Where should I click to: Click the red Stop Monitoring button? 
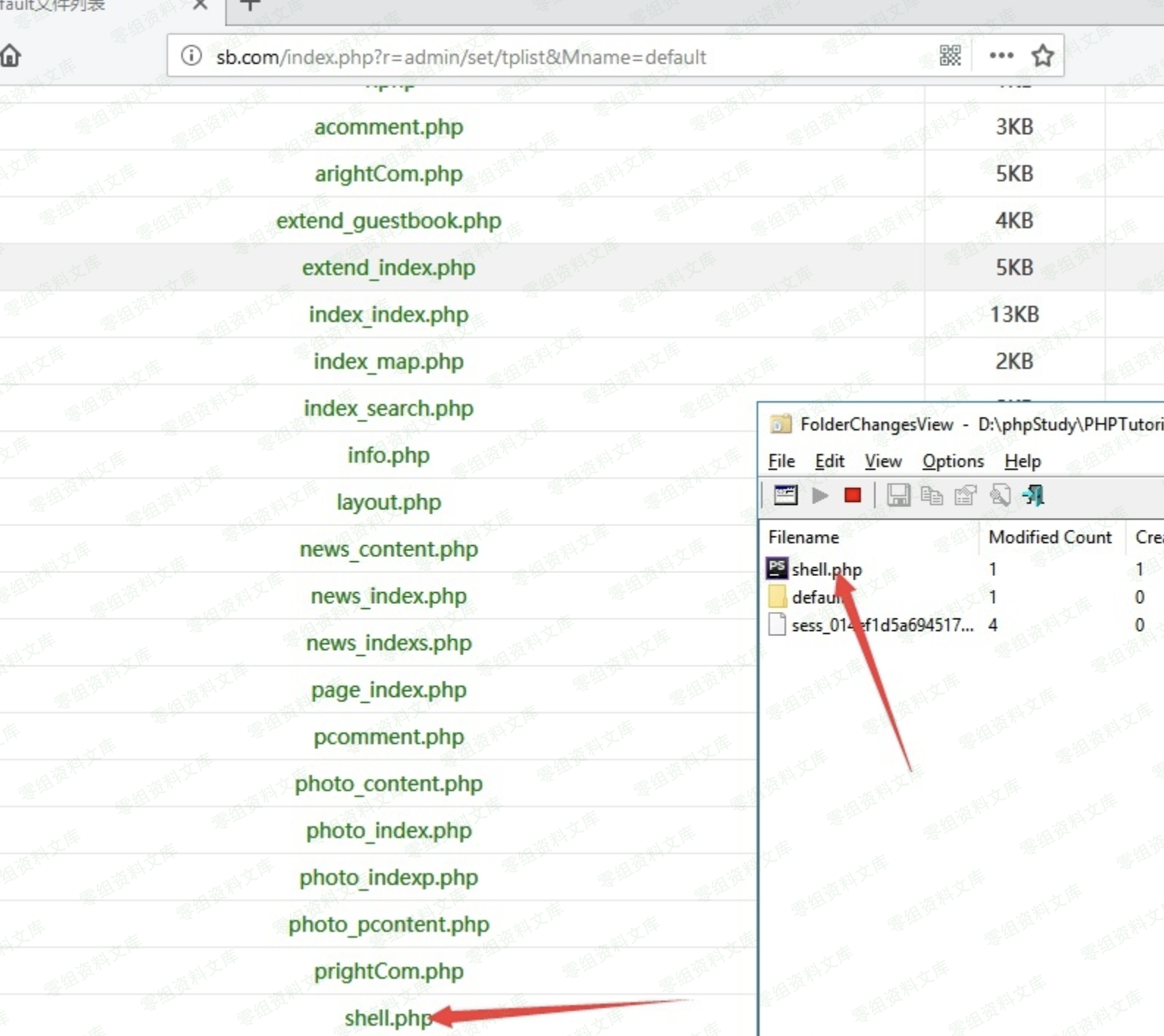[x=852, y=496]
